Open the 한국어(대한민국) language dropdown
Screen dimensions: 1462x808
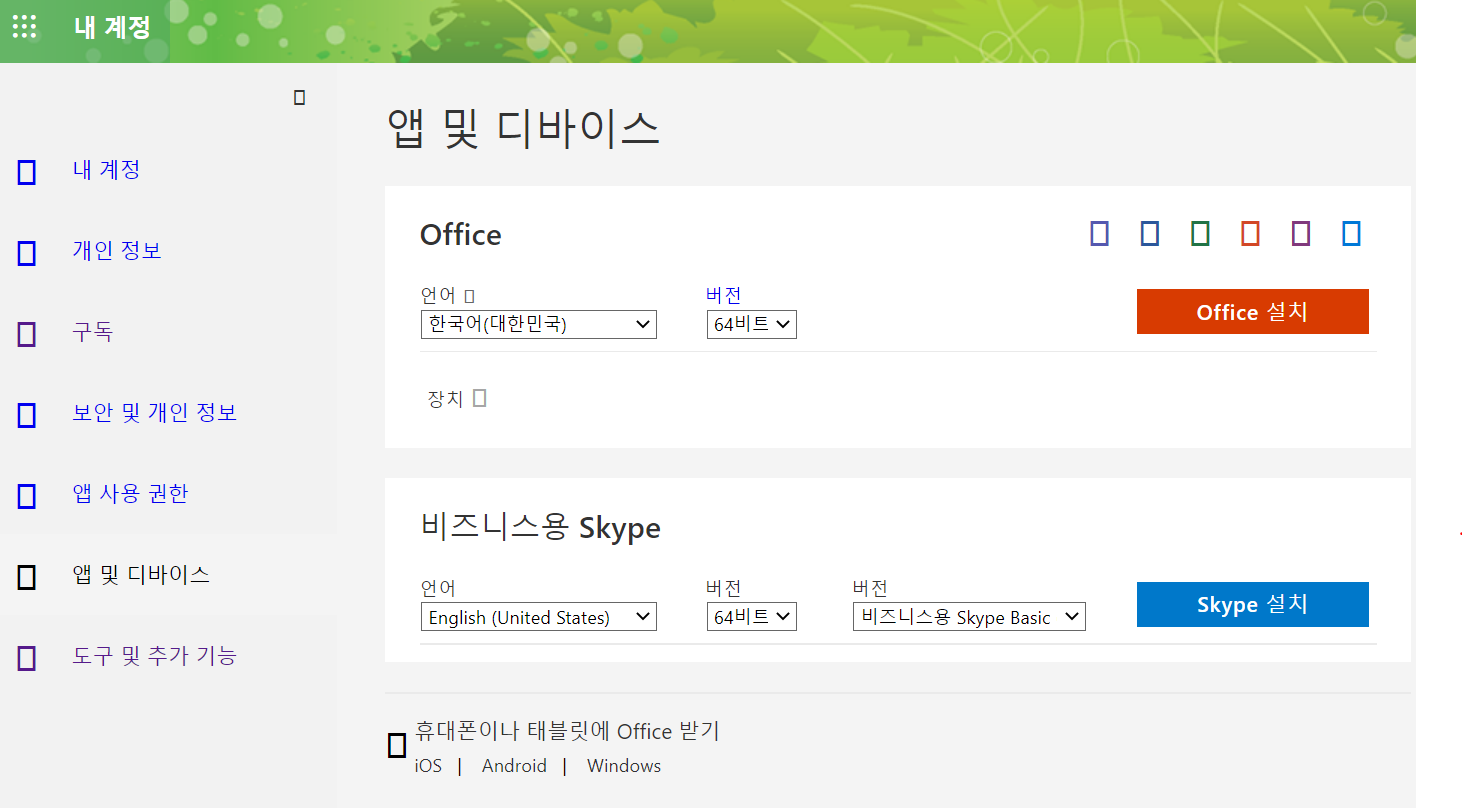(x=539, y=324)
